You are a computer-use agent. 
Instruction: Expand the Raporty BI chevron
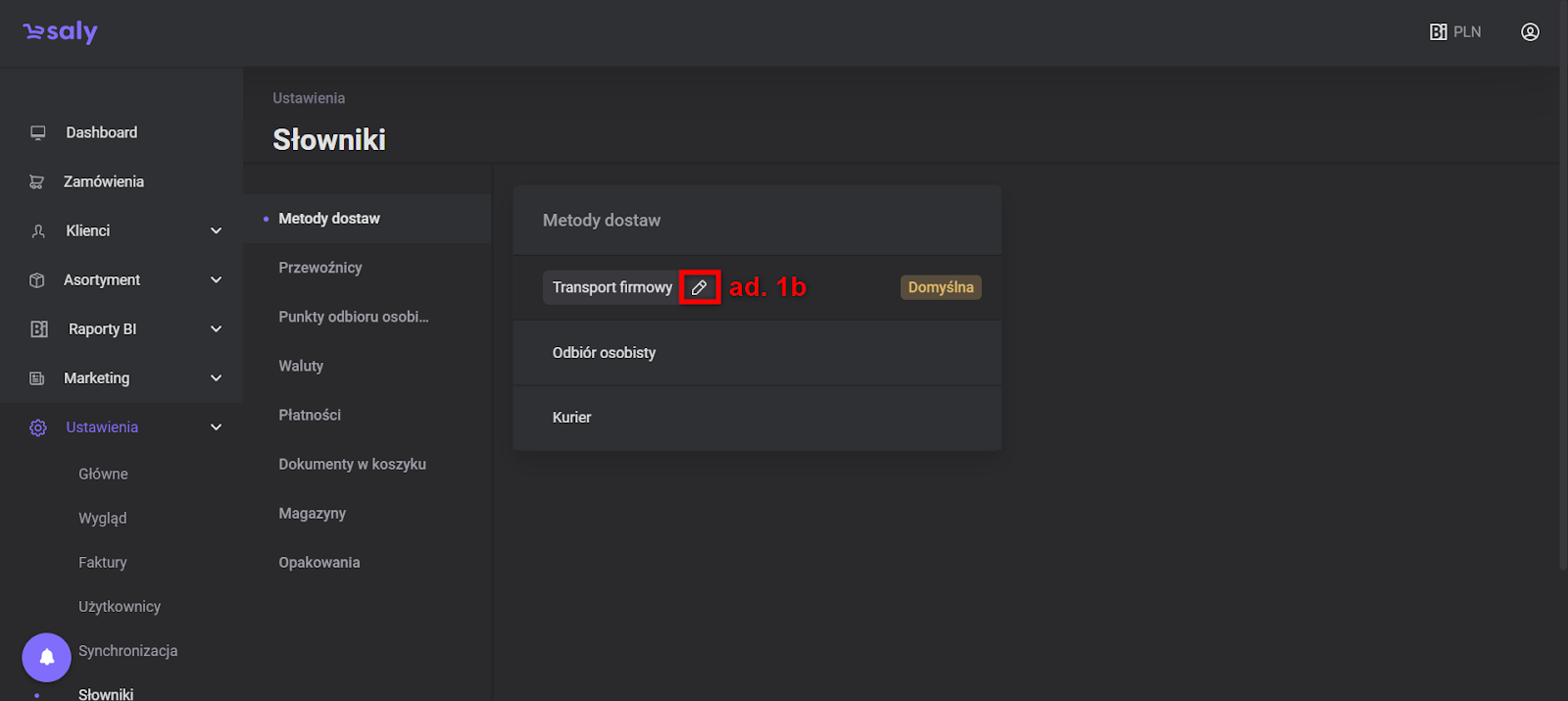pos(217,329)
